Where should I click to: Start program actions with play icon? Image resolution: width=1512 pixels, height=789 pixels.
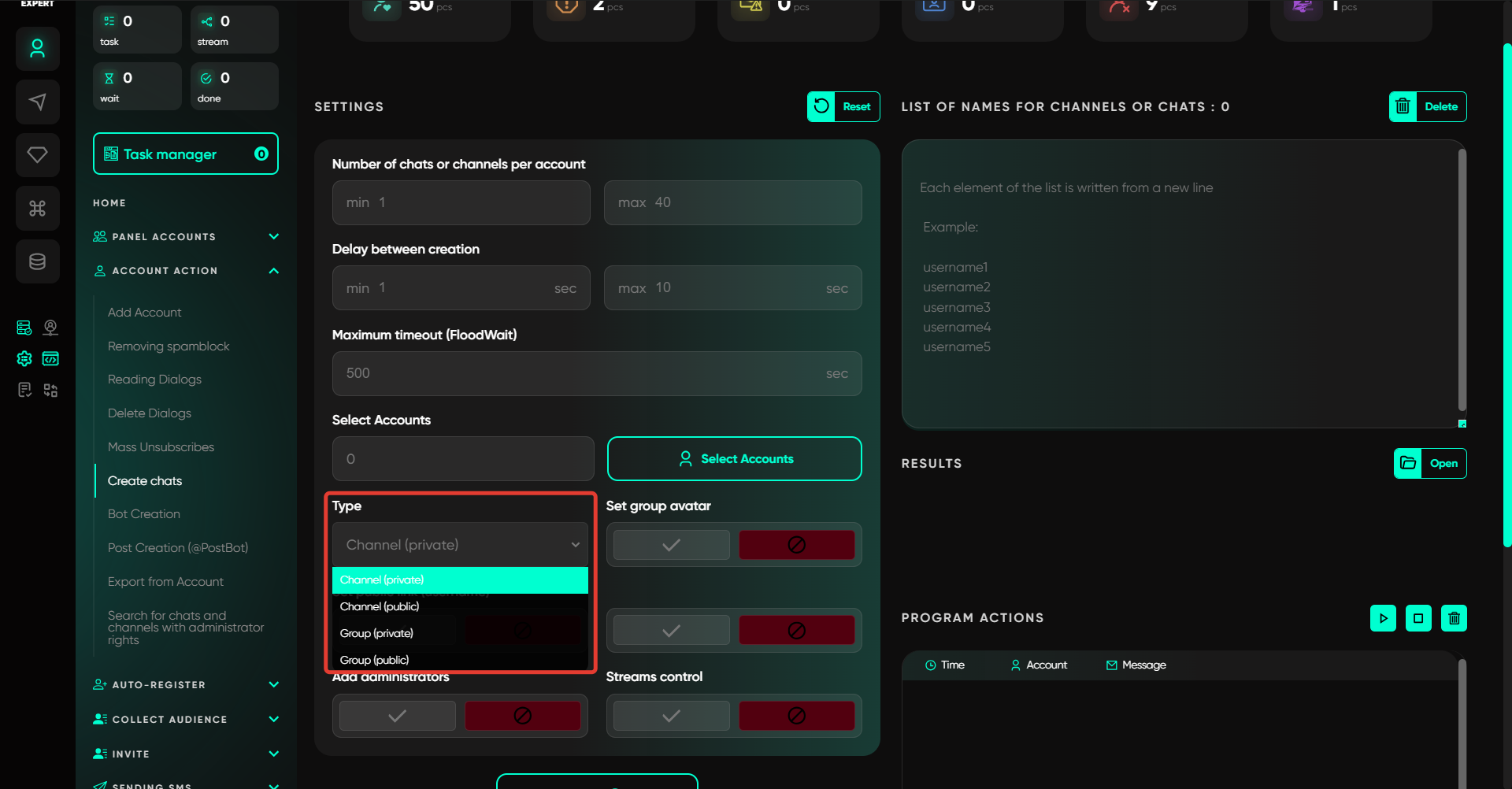[x=1383, y=618]
